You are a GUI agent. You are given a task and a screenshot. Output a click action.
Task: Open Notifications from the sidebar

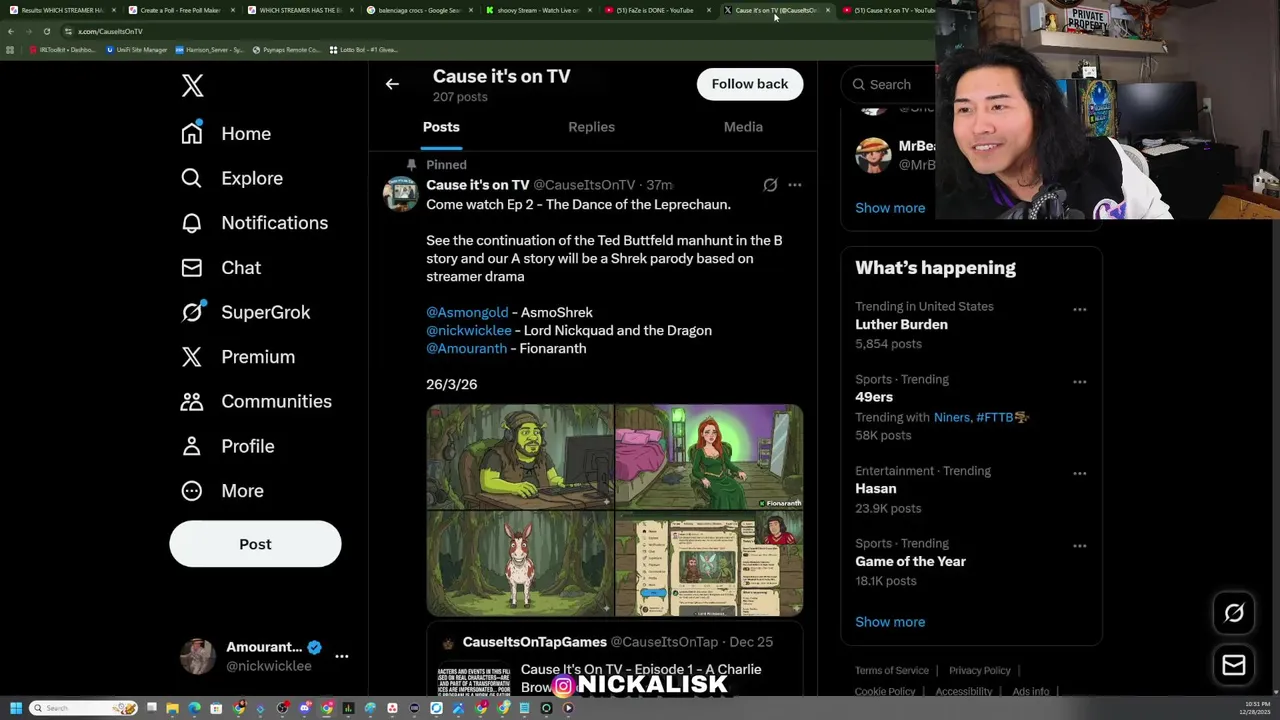[x=254, y=223]
